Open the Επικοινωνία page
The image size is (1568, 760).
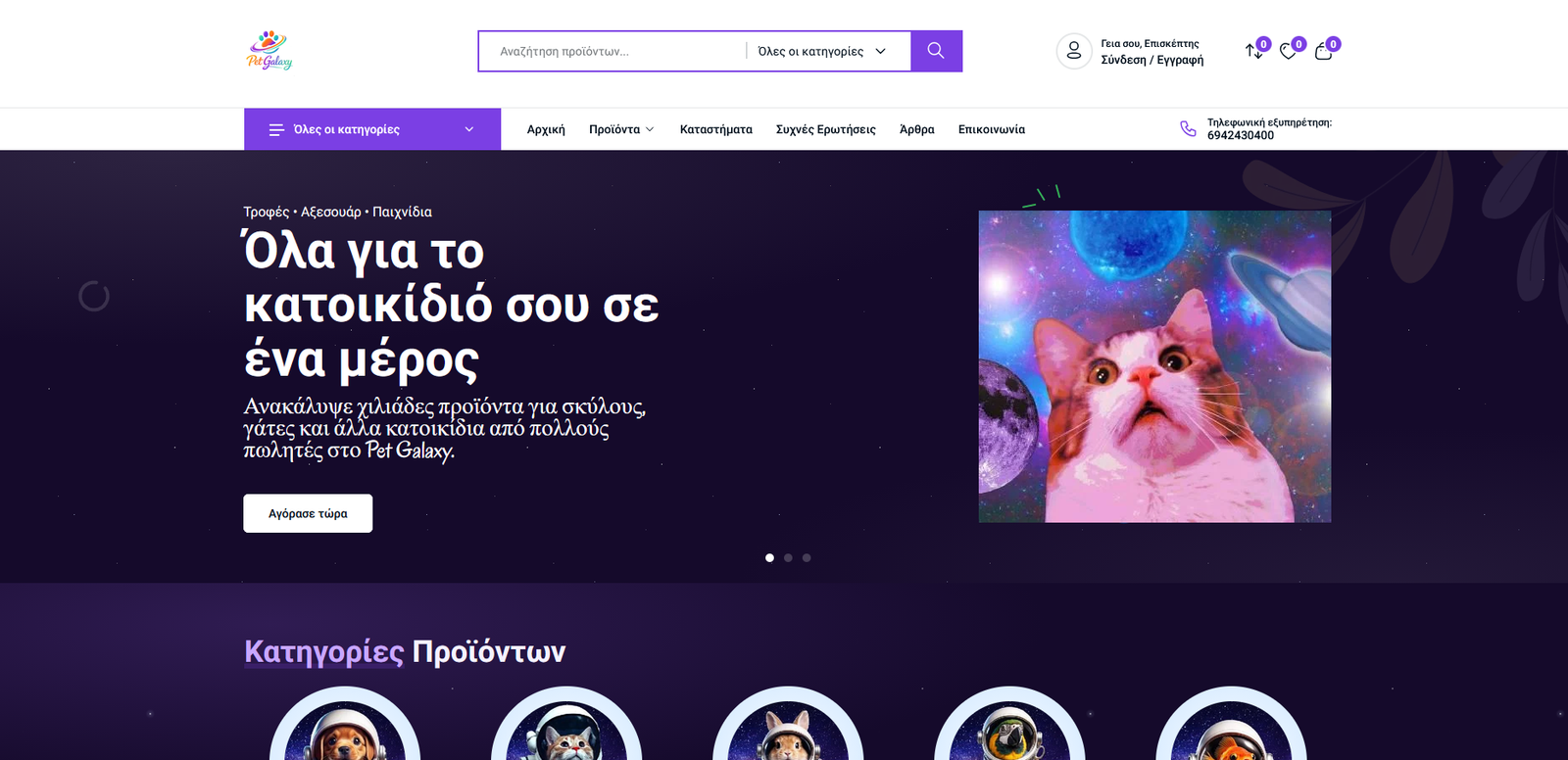pos(992,129)
